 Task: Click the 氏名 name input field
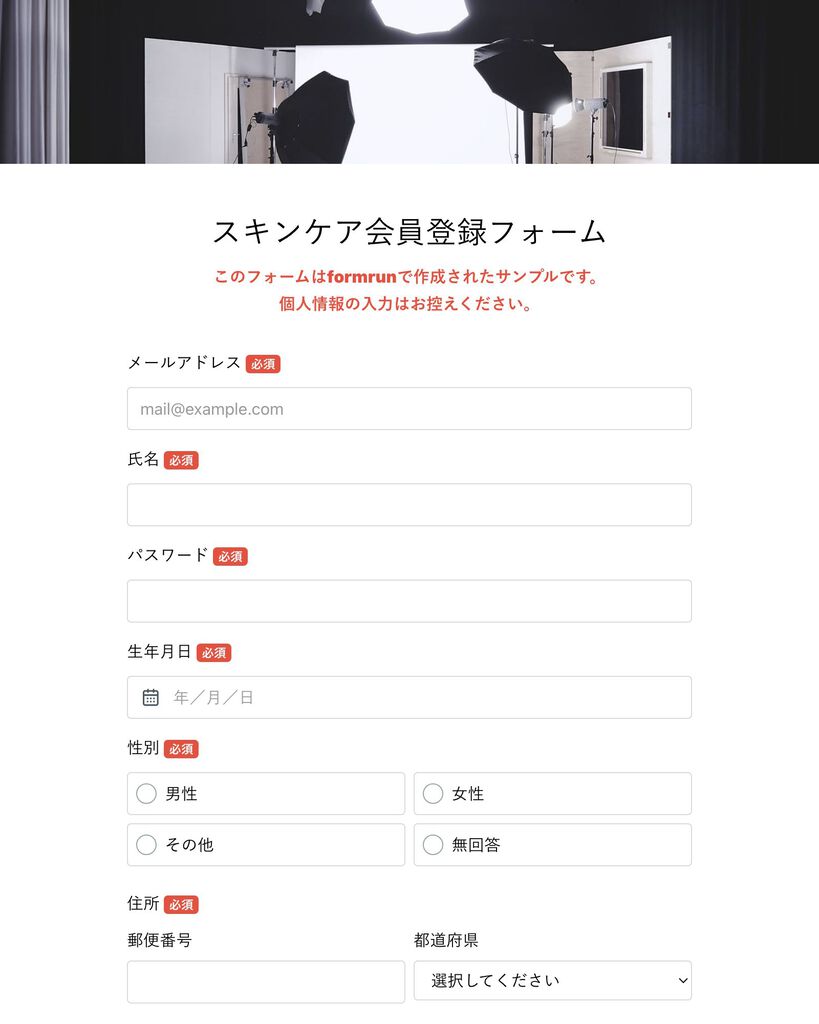point(410,505)
